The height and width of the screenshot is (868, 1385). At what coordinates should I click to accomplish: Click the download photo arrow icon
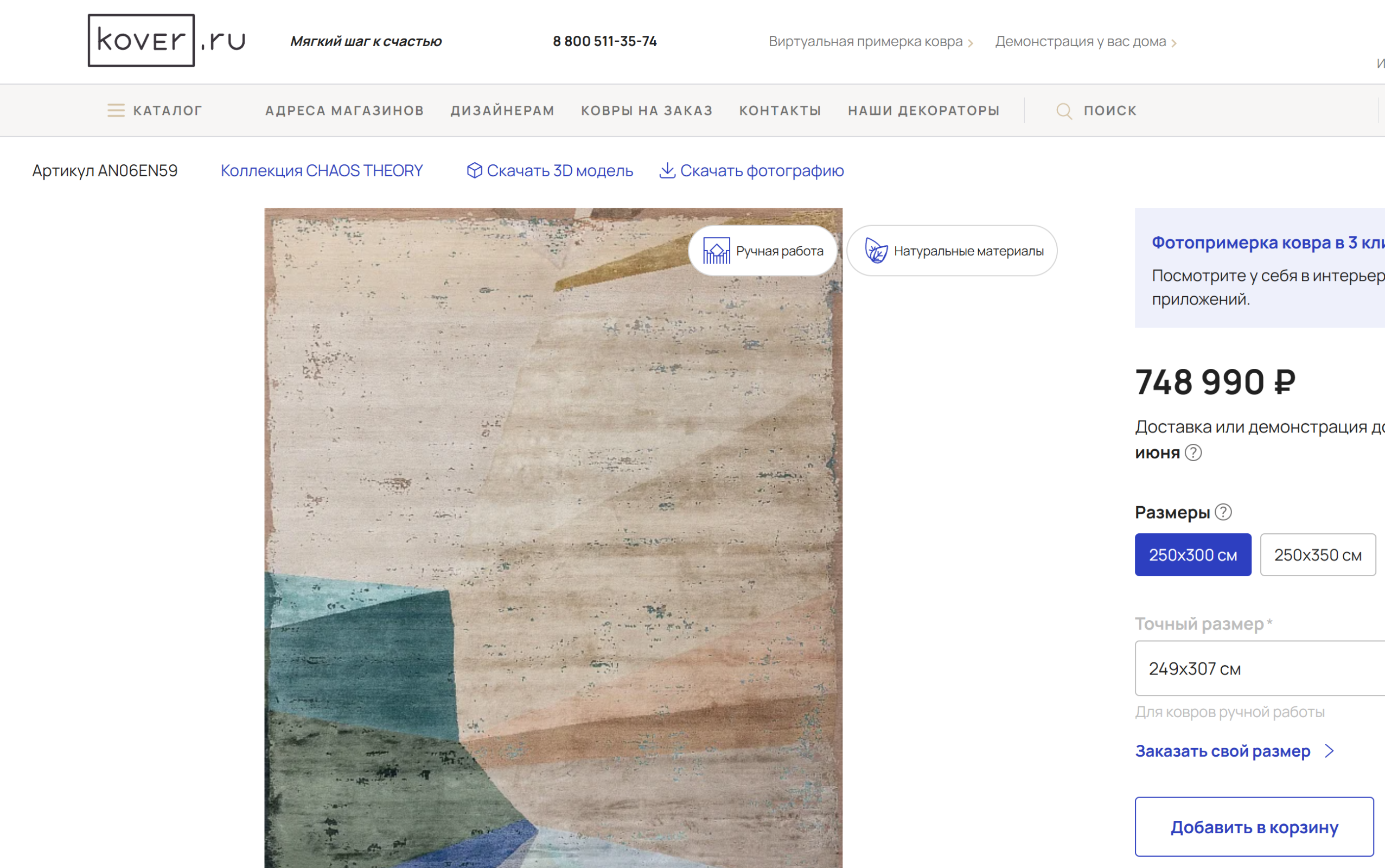[x=666, y=170]
